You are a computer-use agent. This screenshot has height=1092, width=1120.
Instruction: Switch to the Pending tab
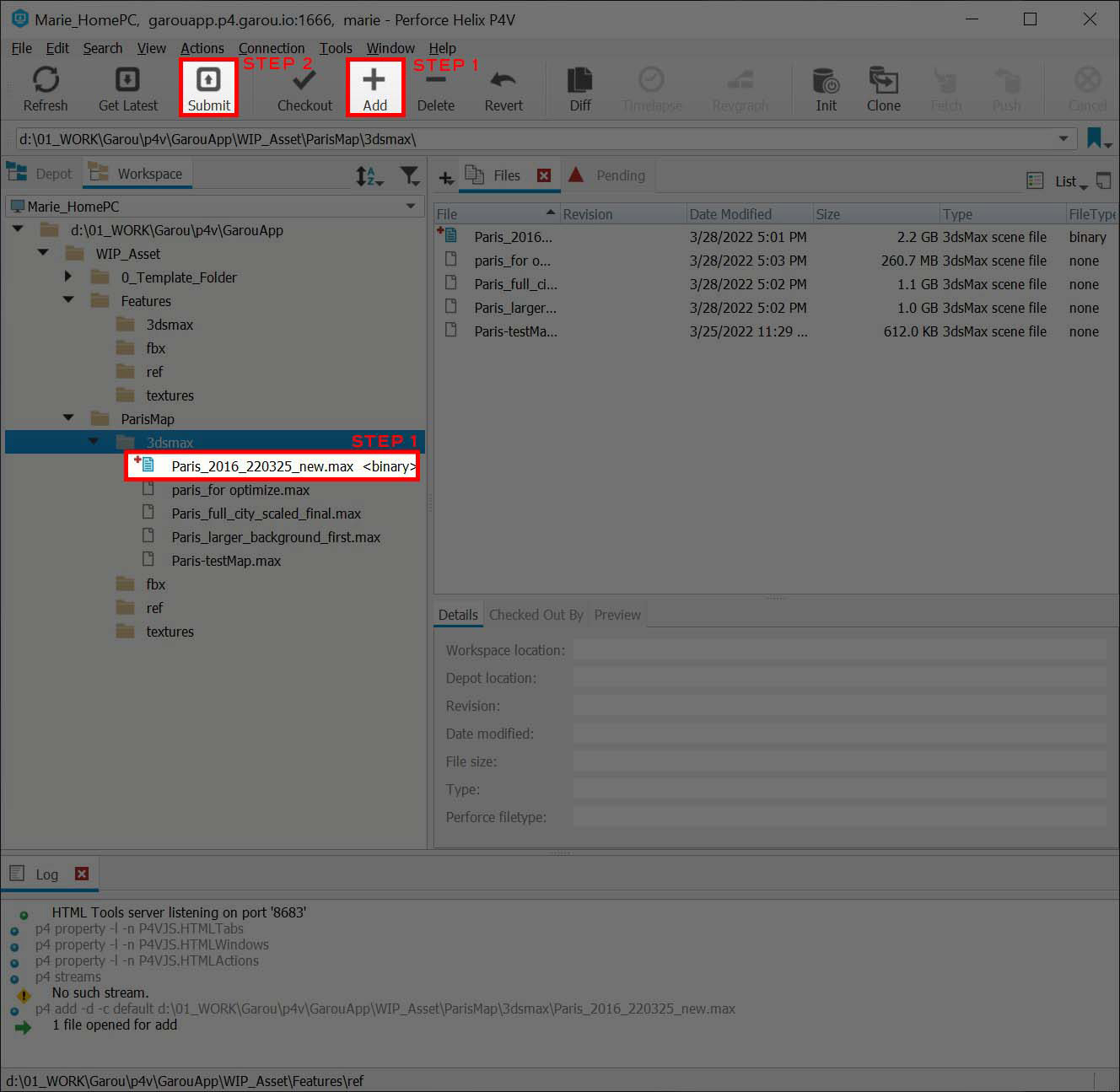pyautogui.click(x=608, y=175)
